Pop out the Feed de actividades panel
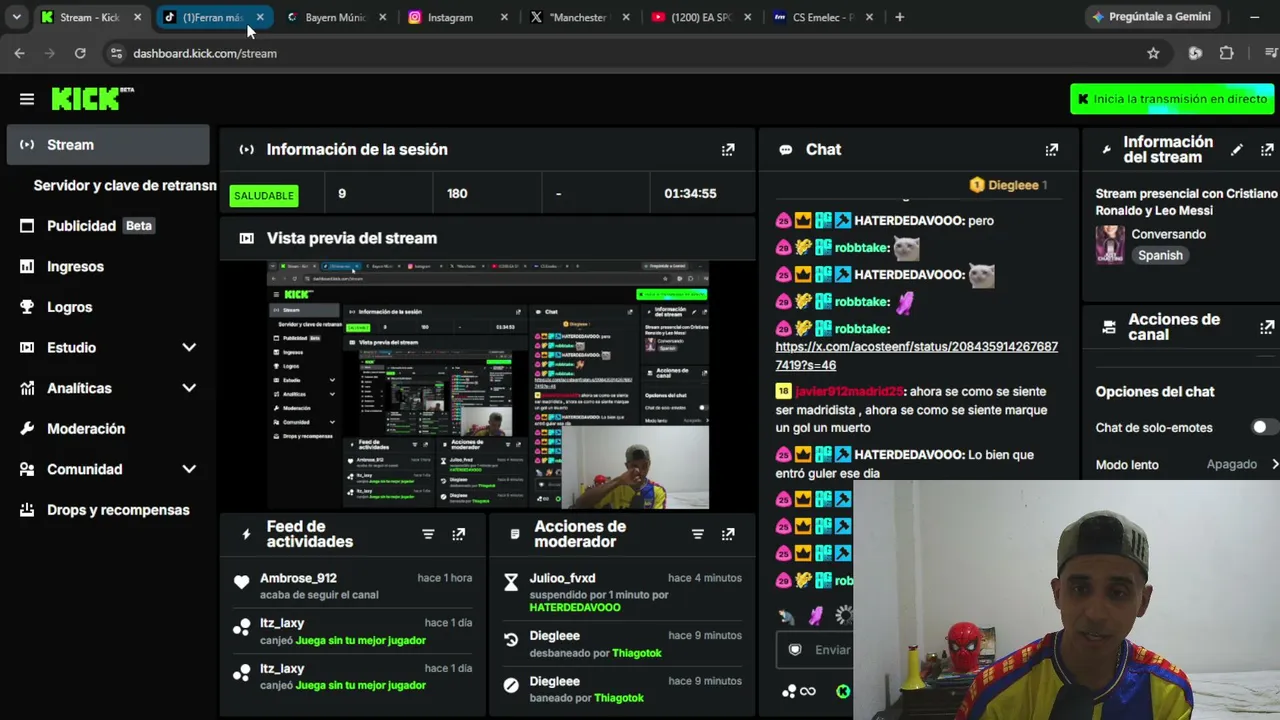Viewport: 1280px width, 720px height. (x=458, y=534)
